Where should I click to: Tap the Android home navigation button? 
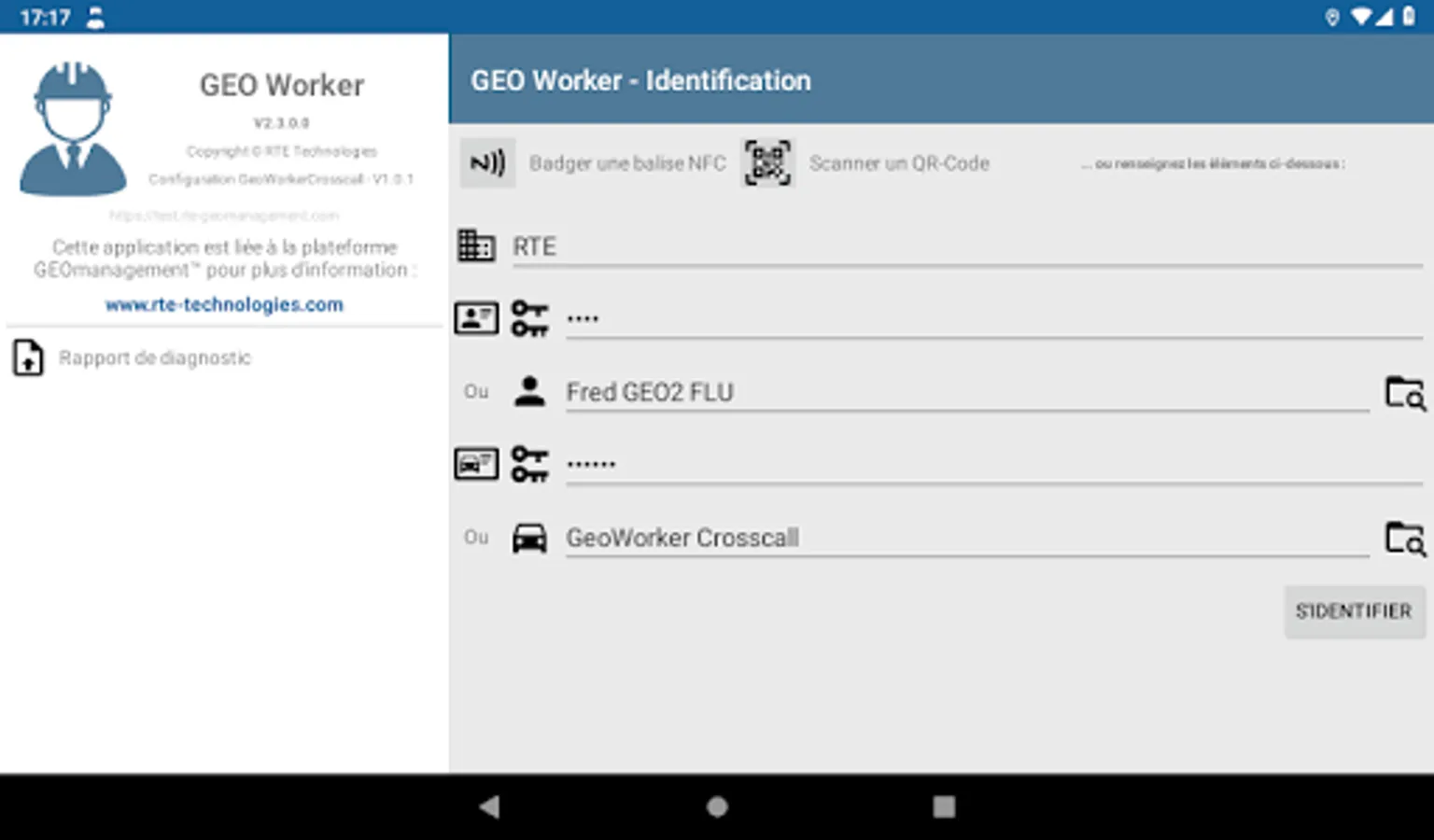pos(717,806)
